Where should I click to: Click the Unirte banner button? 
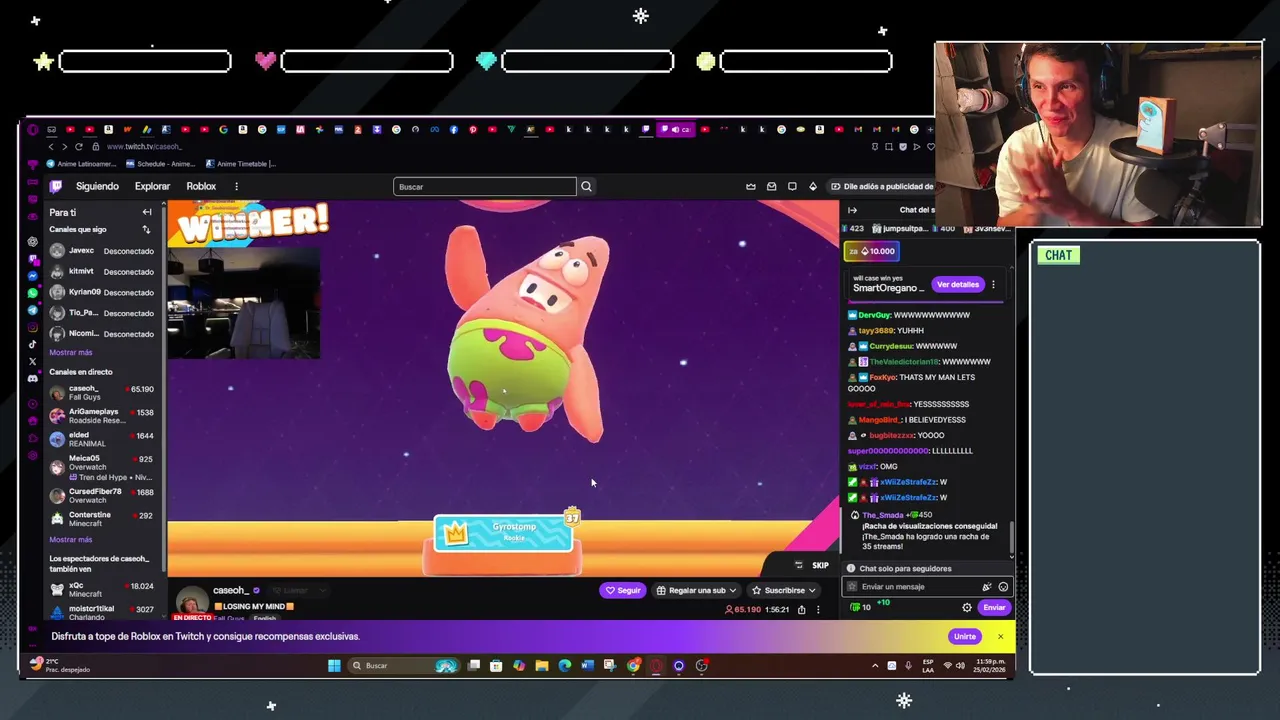point(964,636)
